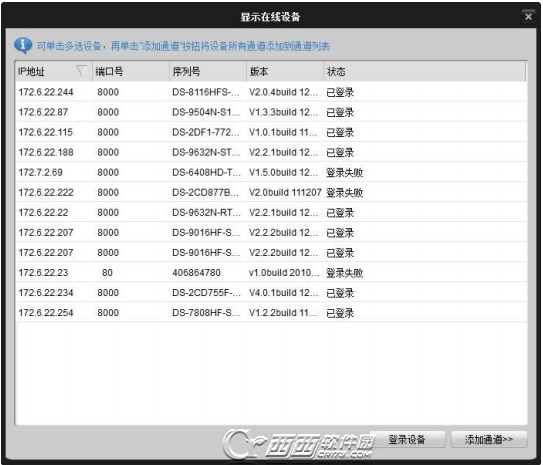Viewport: 543px width, 465px height.
Task: Select device row 172.6.22.87
Action: 271,112
